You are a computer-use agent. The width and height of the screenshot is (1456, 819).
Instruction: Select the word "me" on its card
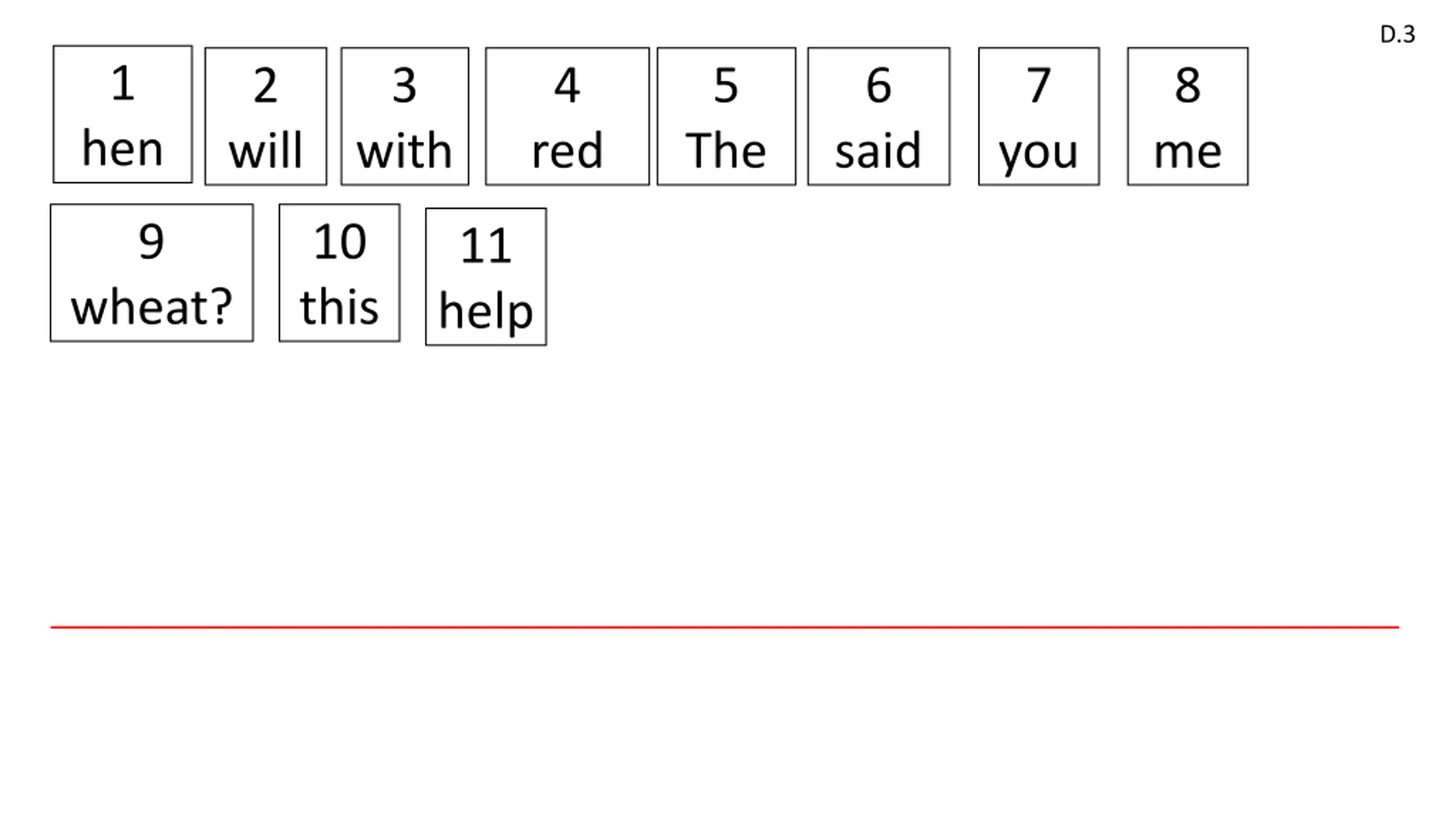point(1188,152)
